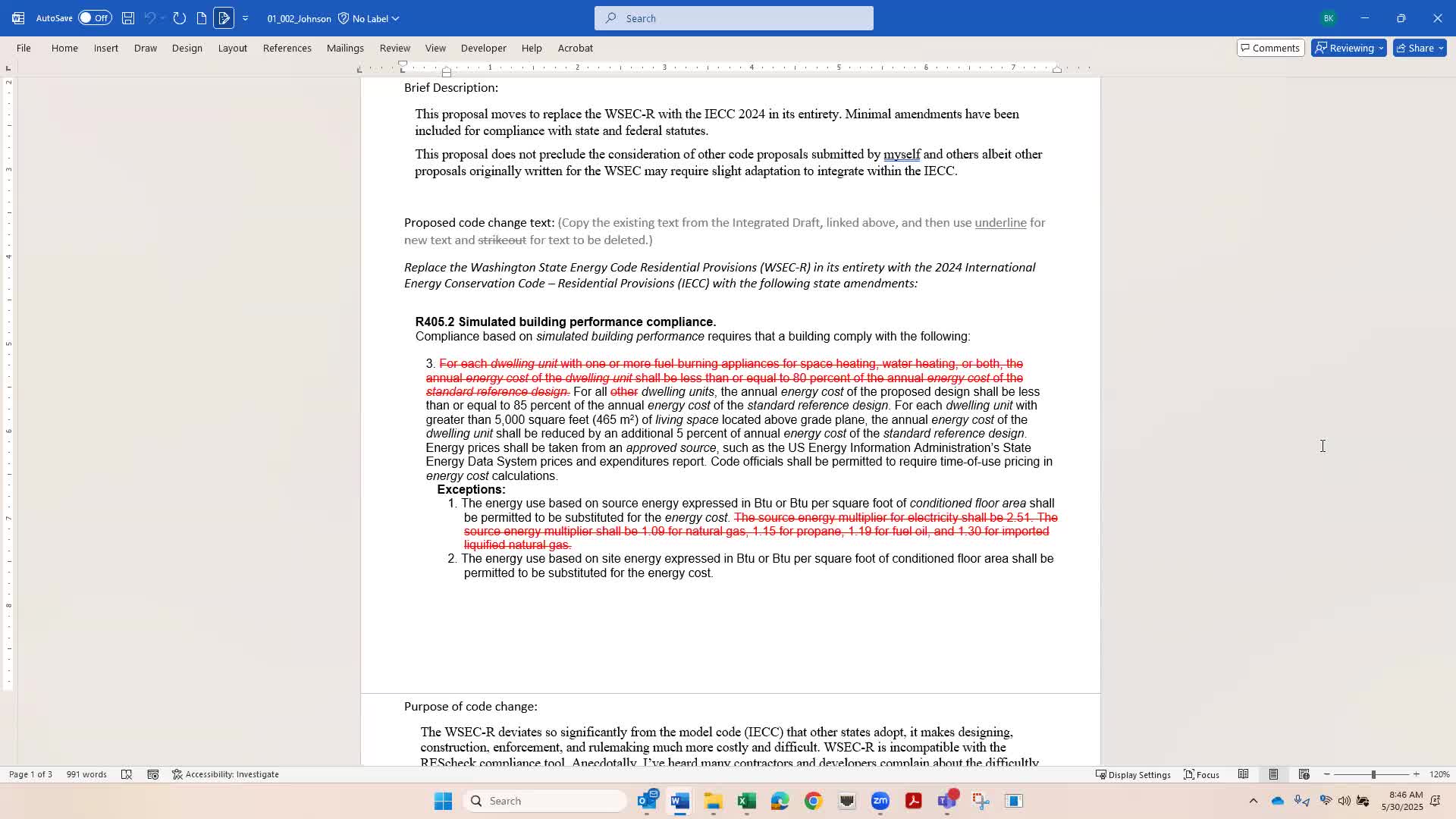
Task: Click Display Settings in status bar
Action: (1133, 774)
